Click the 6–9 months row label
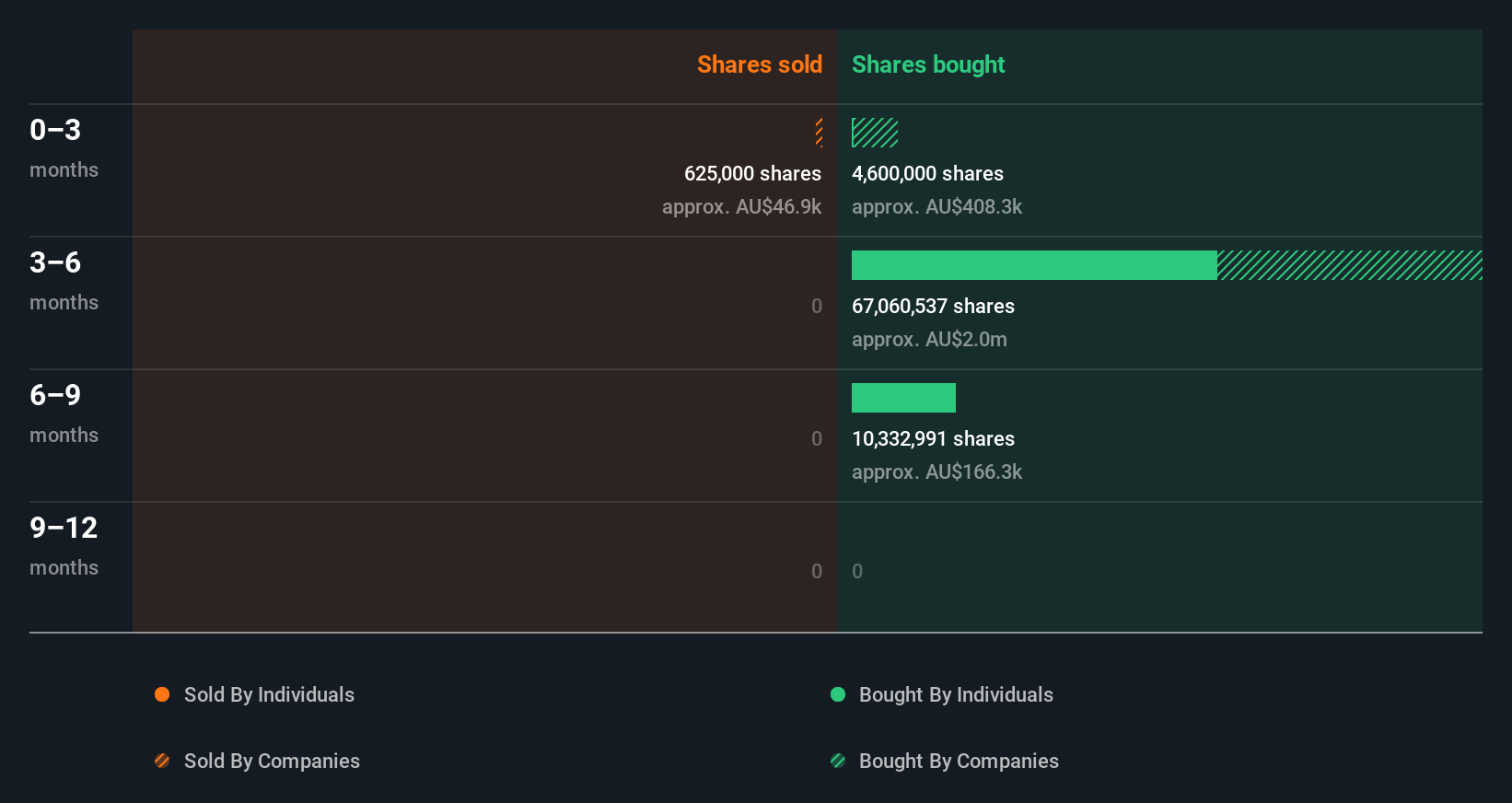The height and width of the screenshot is (803, 1512). coord(64,413)
